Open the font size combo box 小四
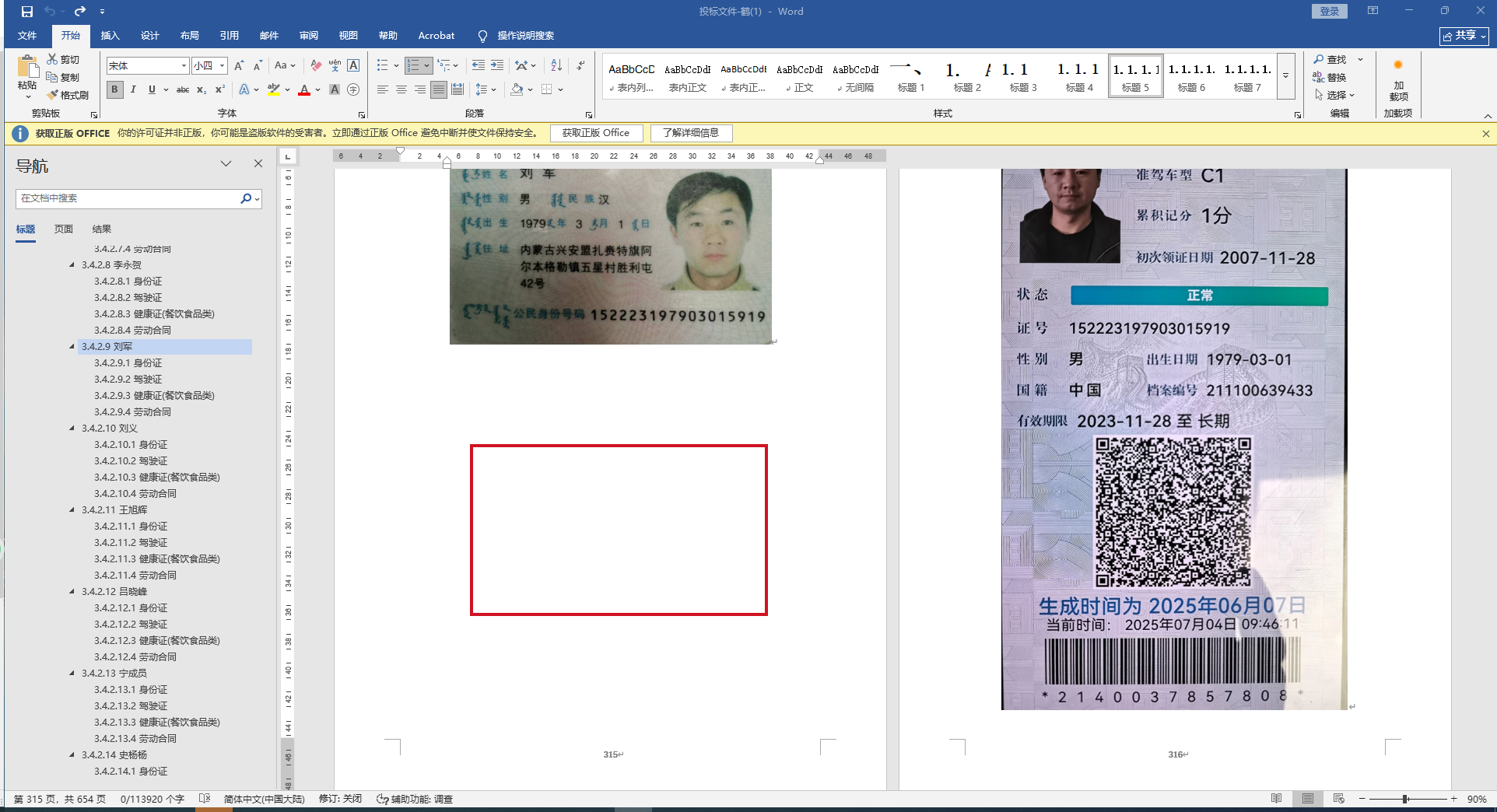1497x812 pixels. click(x=210, y=66)
